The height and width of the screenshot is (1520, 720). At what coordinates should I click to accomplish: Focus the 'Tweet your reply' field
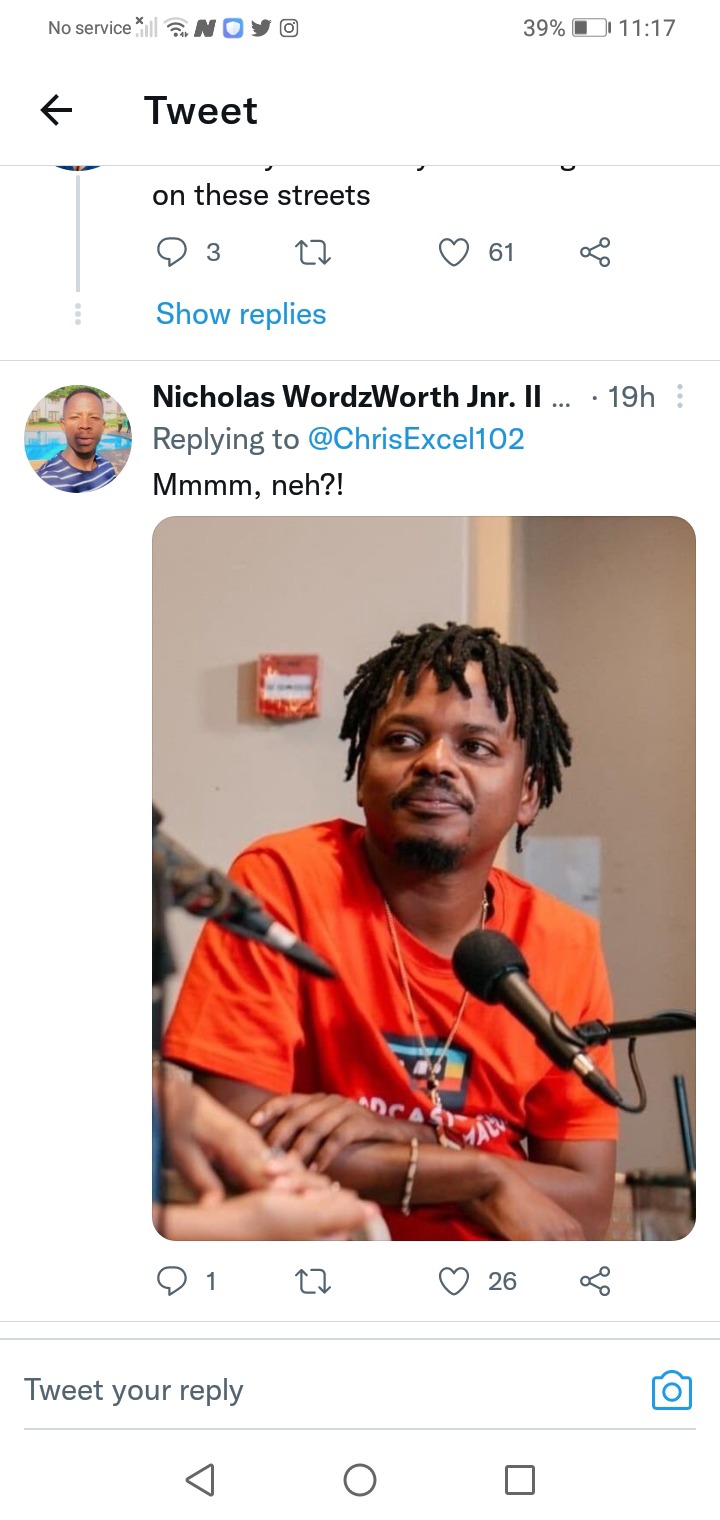(x=330, y=1390)
